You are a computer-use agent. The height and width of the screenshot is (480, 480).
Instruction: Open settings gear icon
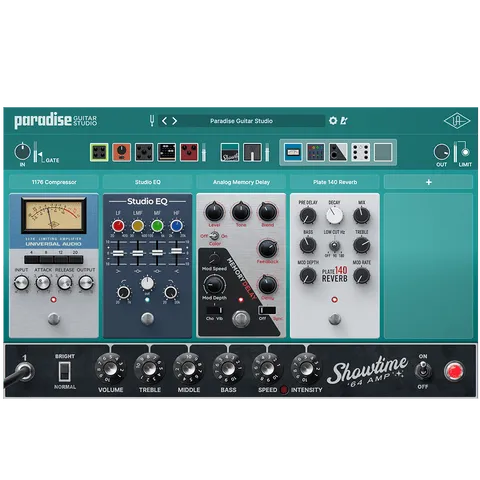point(333,120)
